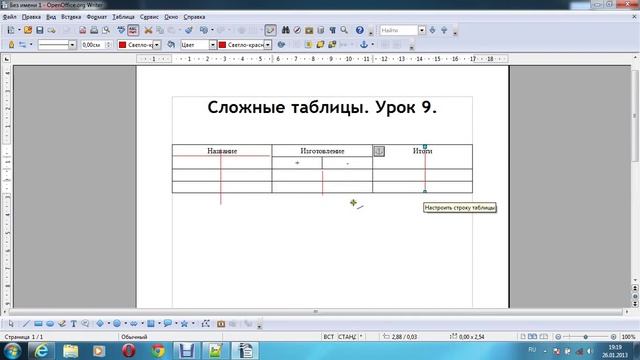
Task: Select the arrow Select tool
Action: 11,324
